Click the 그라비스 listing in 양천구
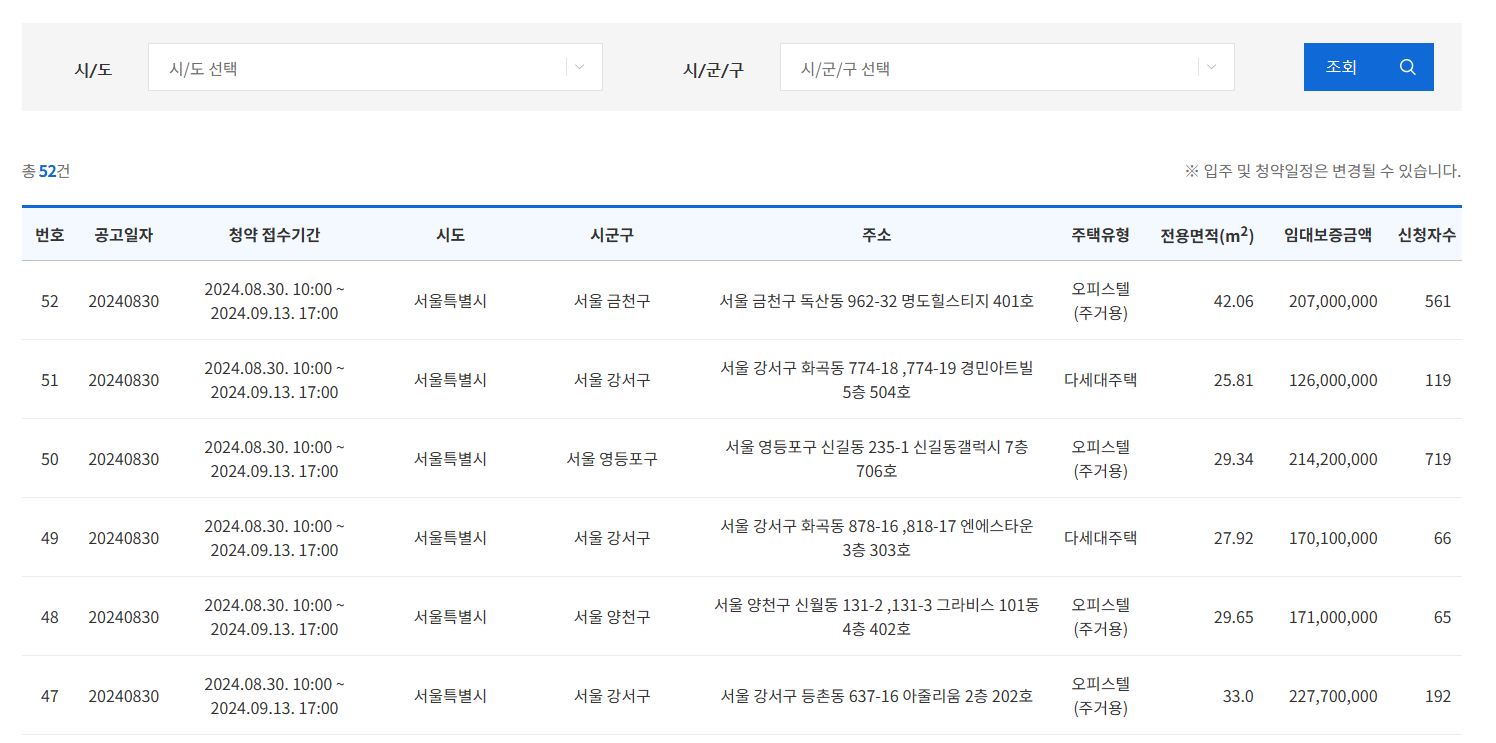 pyautogui.click(x=878, y=616)
